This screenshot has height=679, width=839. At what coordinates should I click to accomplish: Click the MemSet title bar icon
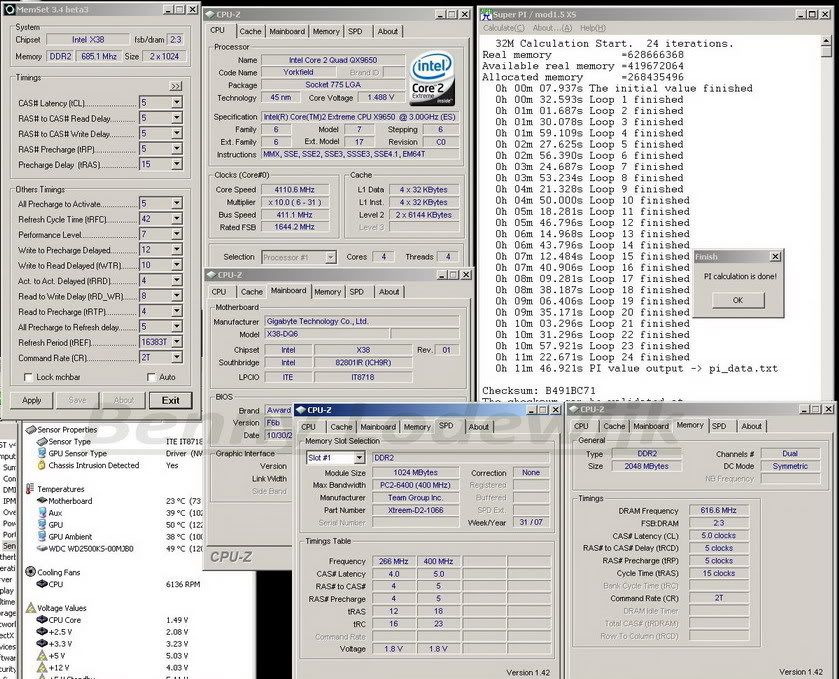click(10, 10)
